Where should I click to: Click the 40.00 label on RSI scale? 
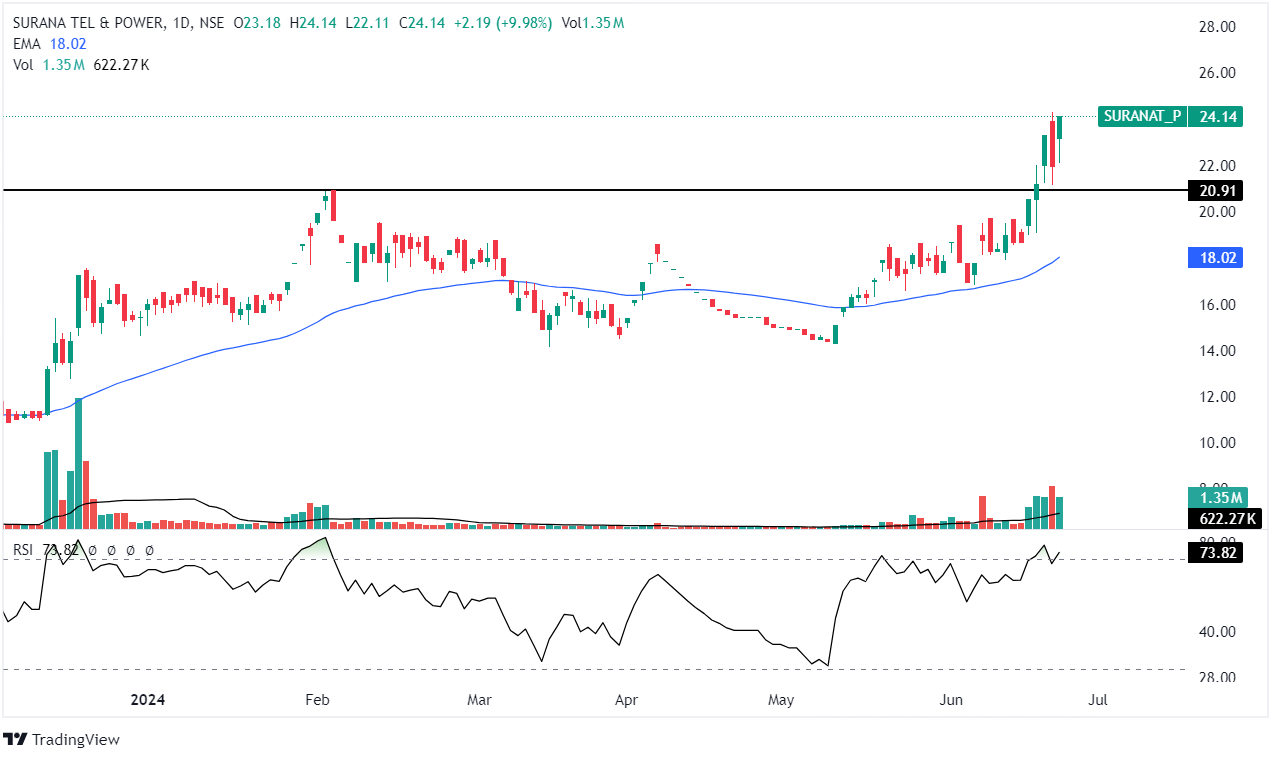(x=1219, y=632)
